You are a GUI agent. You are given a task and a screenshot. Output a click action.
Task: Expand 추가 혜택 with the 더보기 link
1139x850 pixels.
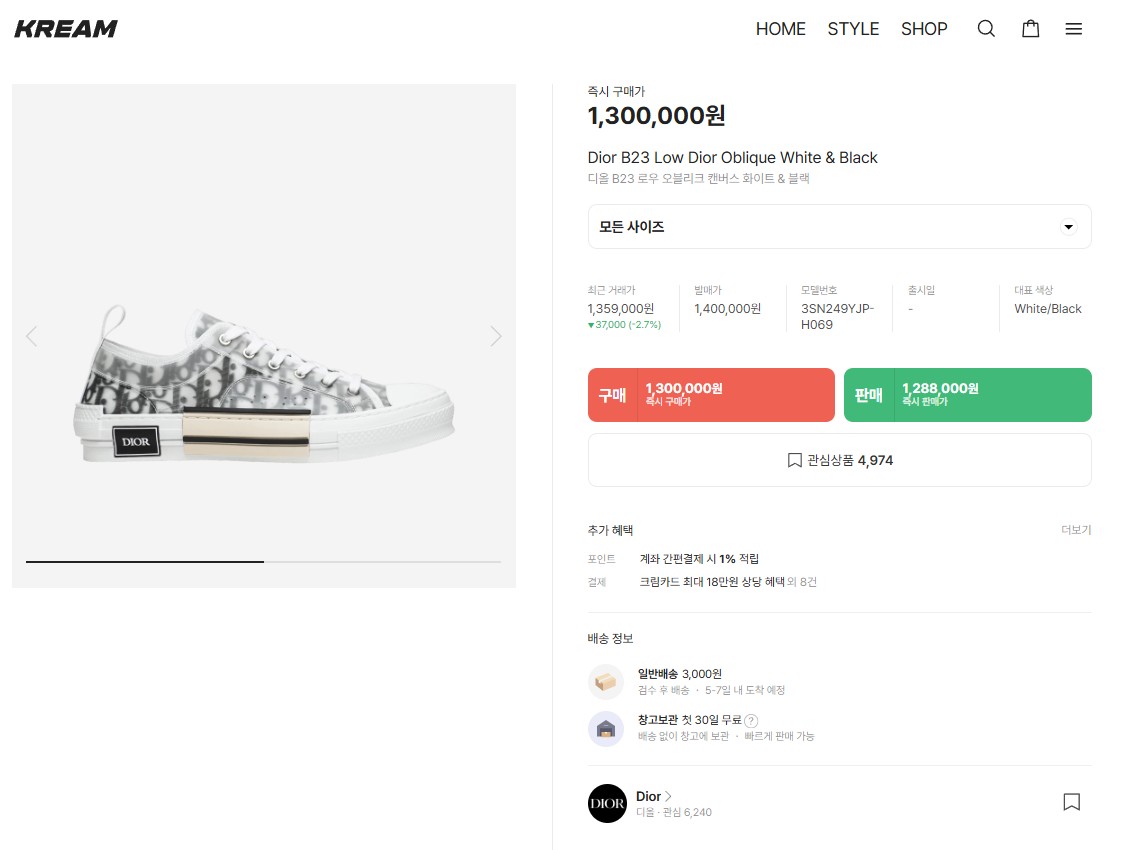(1076, 530)
